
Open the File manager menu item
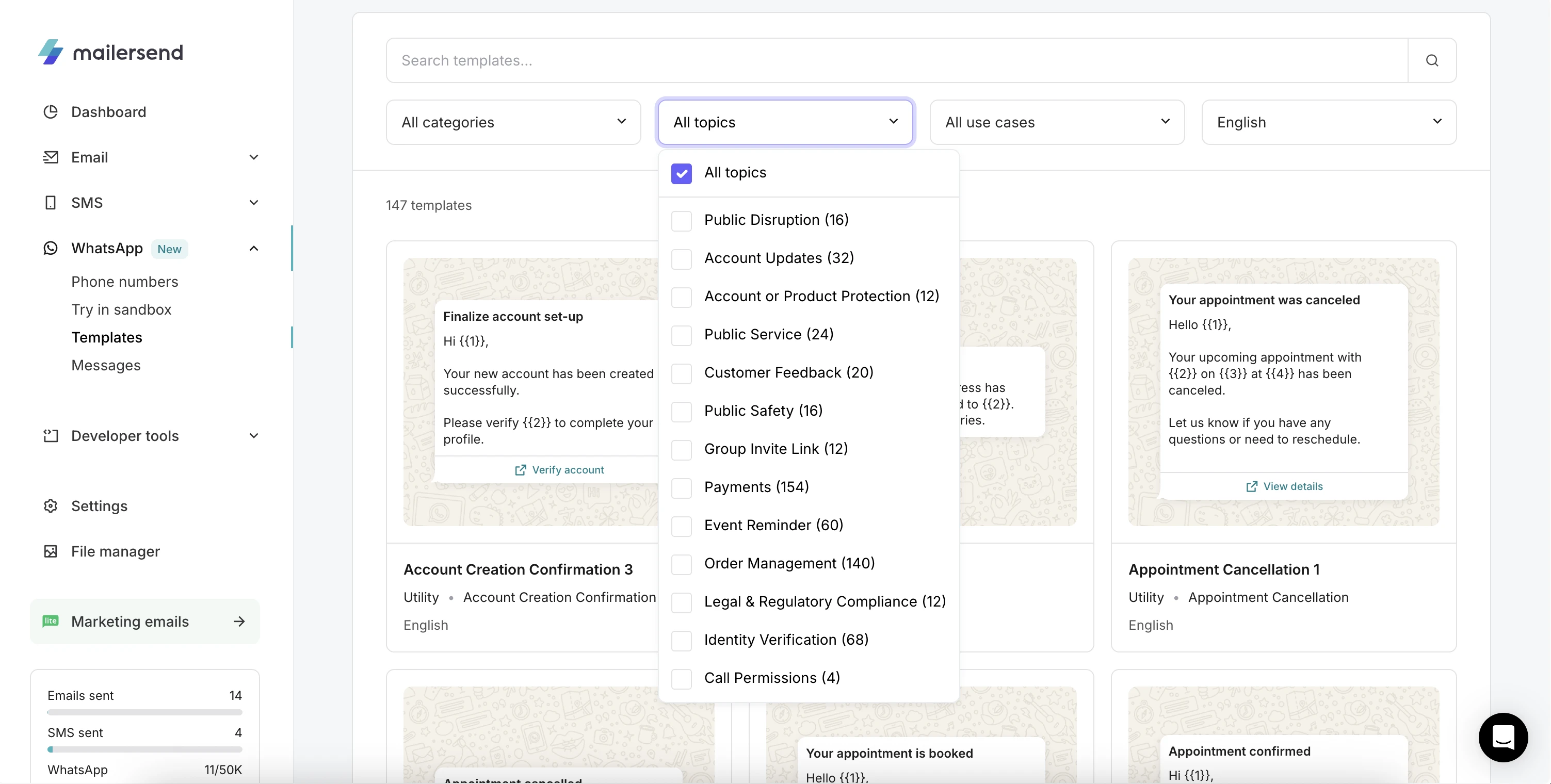(116, 551)
